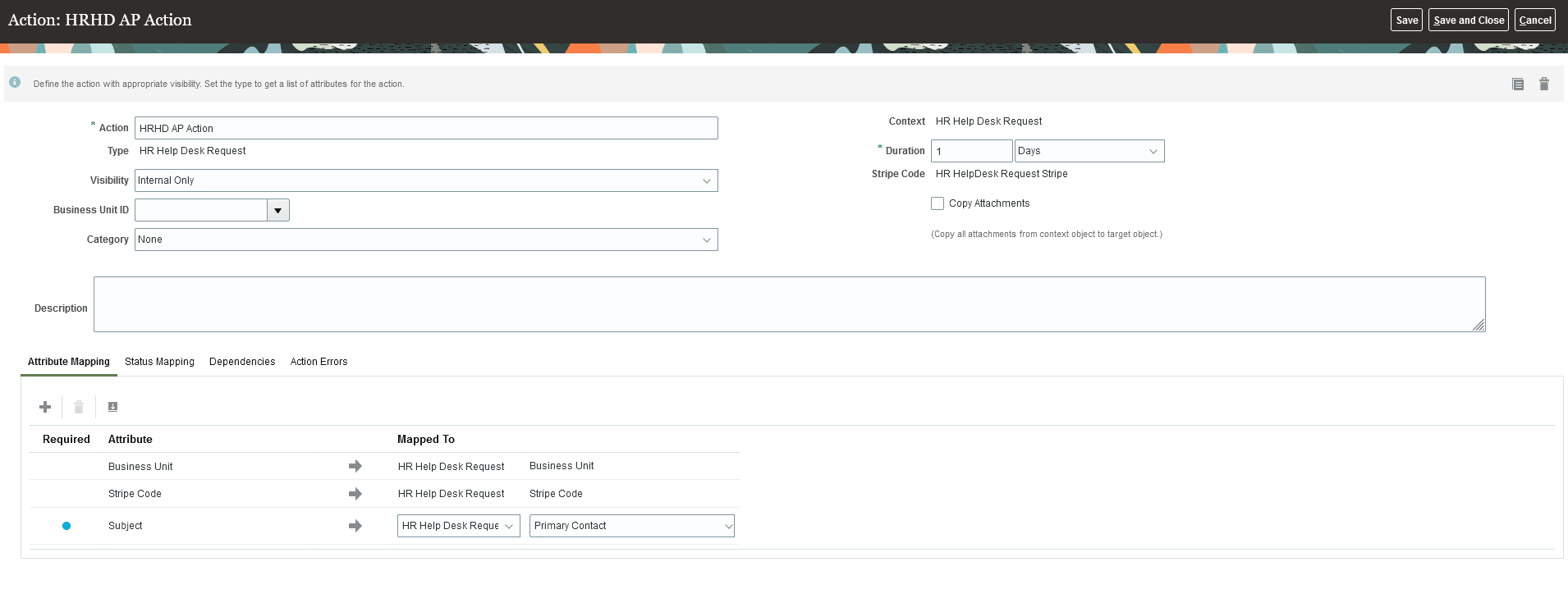Click the Description resize handle
This screenshot has width=1568, height=589.
coord(1479,325)
